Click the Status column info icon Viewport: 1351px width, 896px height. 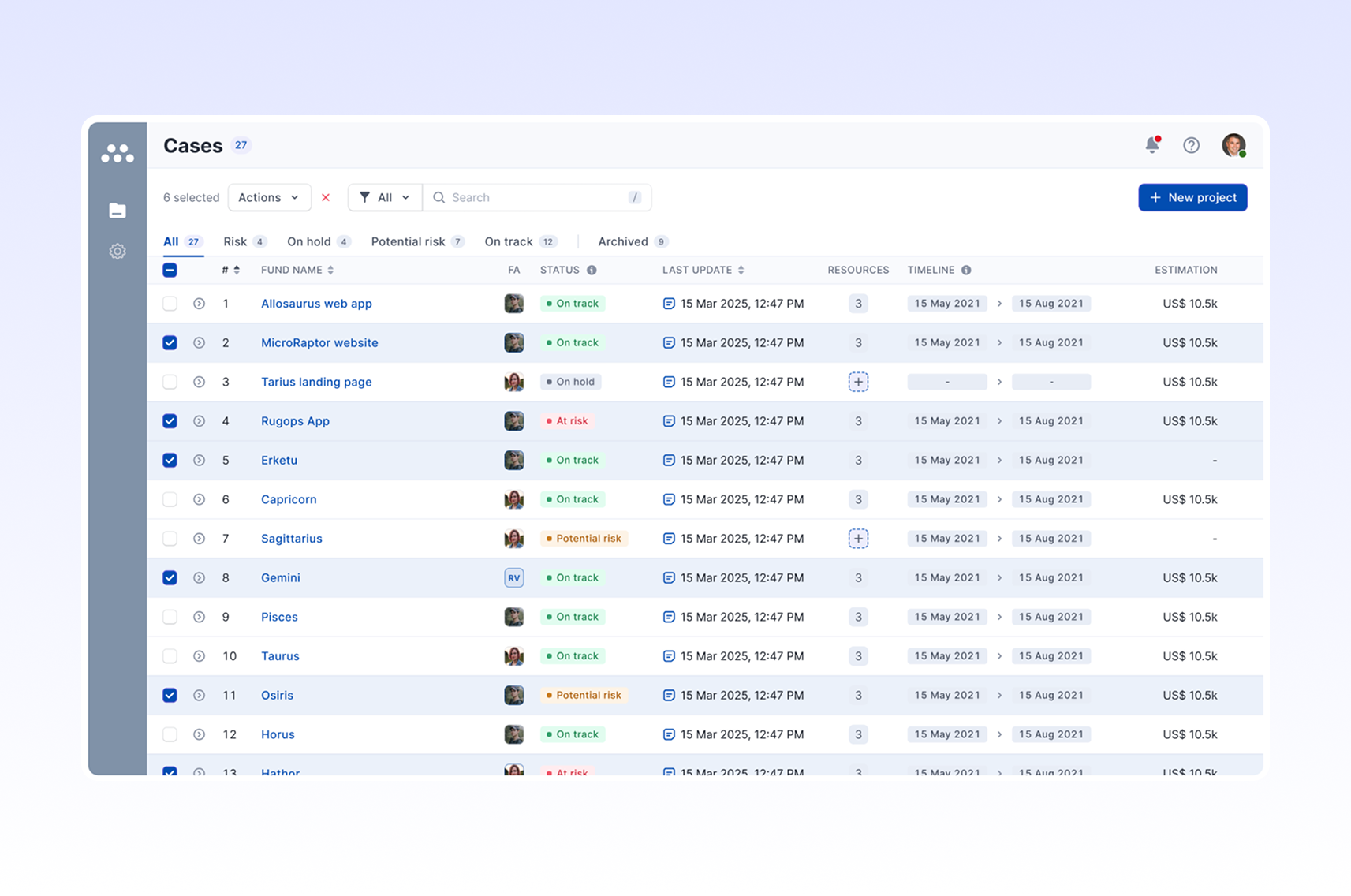click(592, 271)
